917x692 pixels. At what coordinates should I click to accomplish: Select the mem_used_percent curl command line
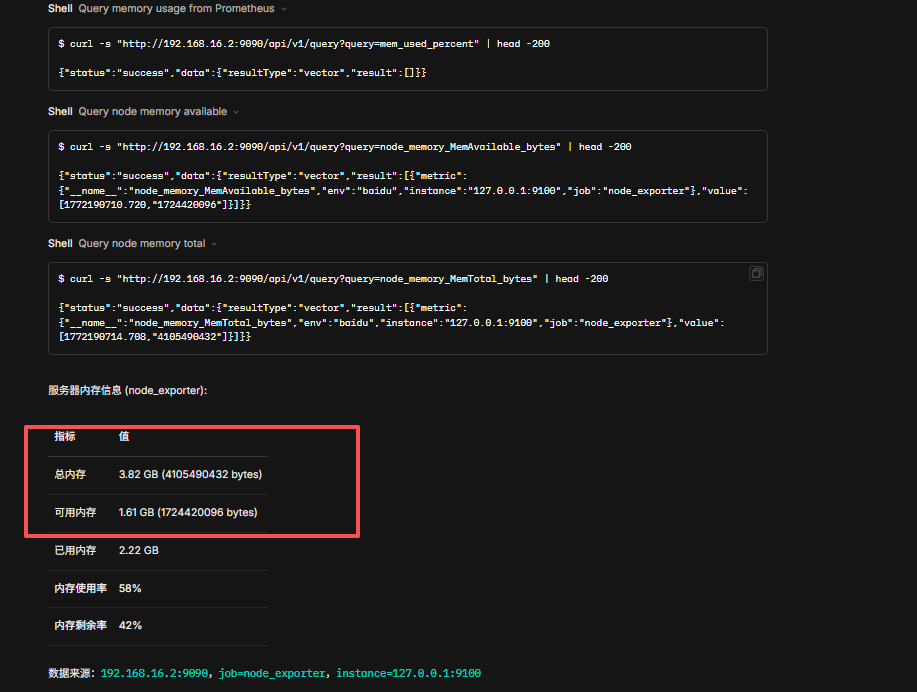click(304, 44)
